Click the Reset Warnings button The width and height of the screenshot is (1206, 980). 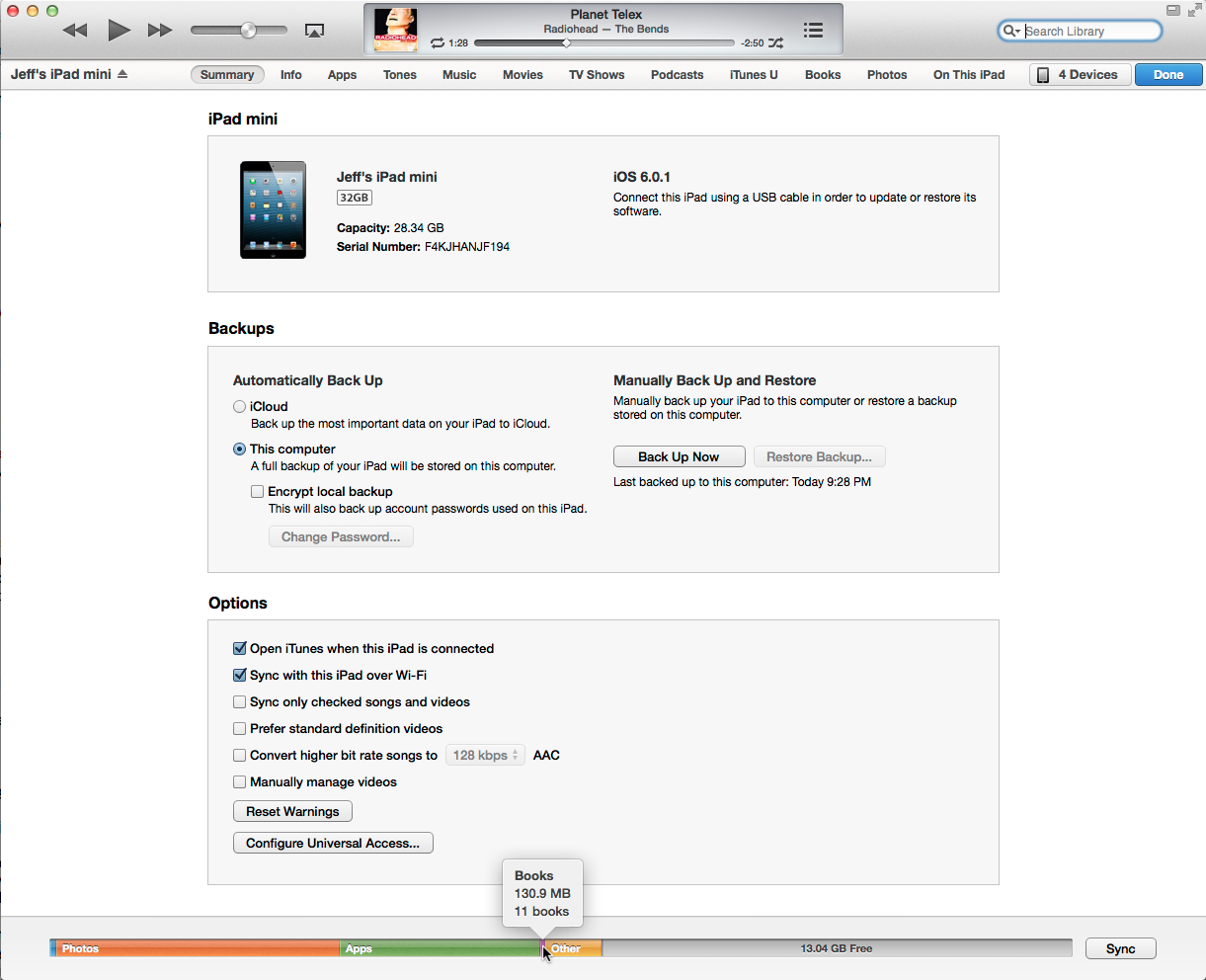(292, 811)
